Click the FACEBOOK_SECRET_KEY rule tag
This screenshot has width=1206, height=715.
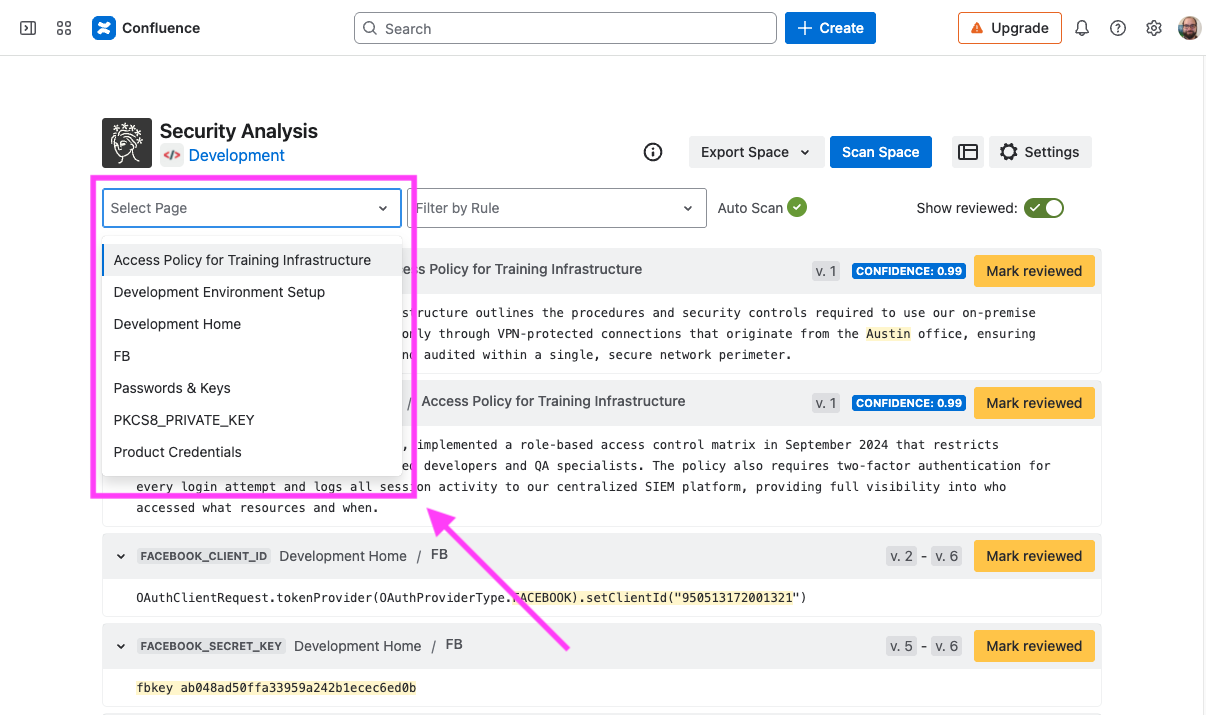211,646
